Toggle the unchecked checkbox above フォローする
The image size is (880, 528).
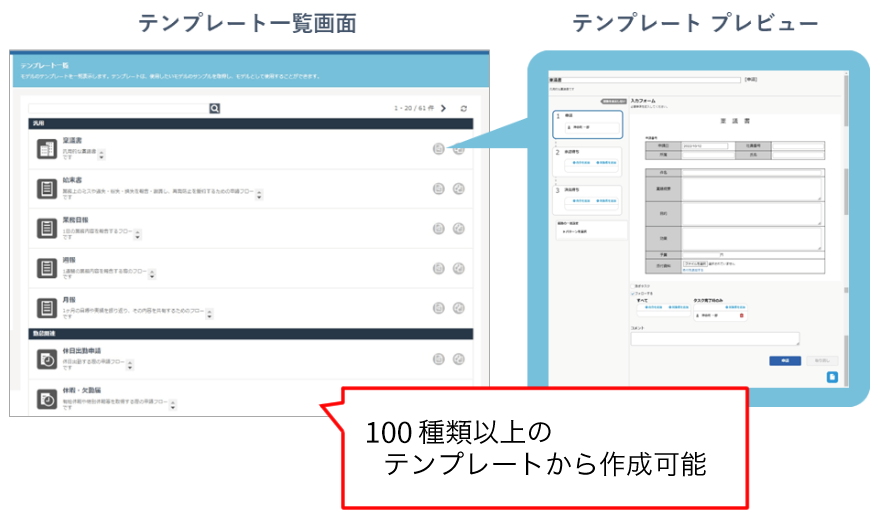(x=633, y=286)
